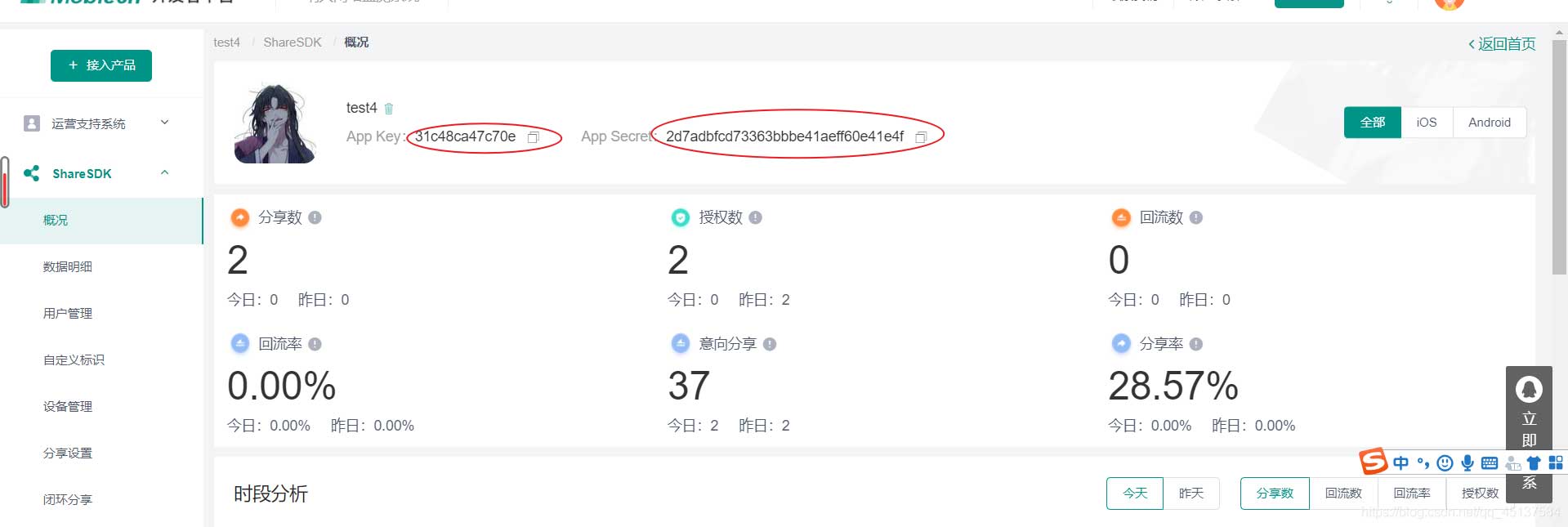
Task: Copy the App Secret with copy icon
Action: click(x=921, y=137)
